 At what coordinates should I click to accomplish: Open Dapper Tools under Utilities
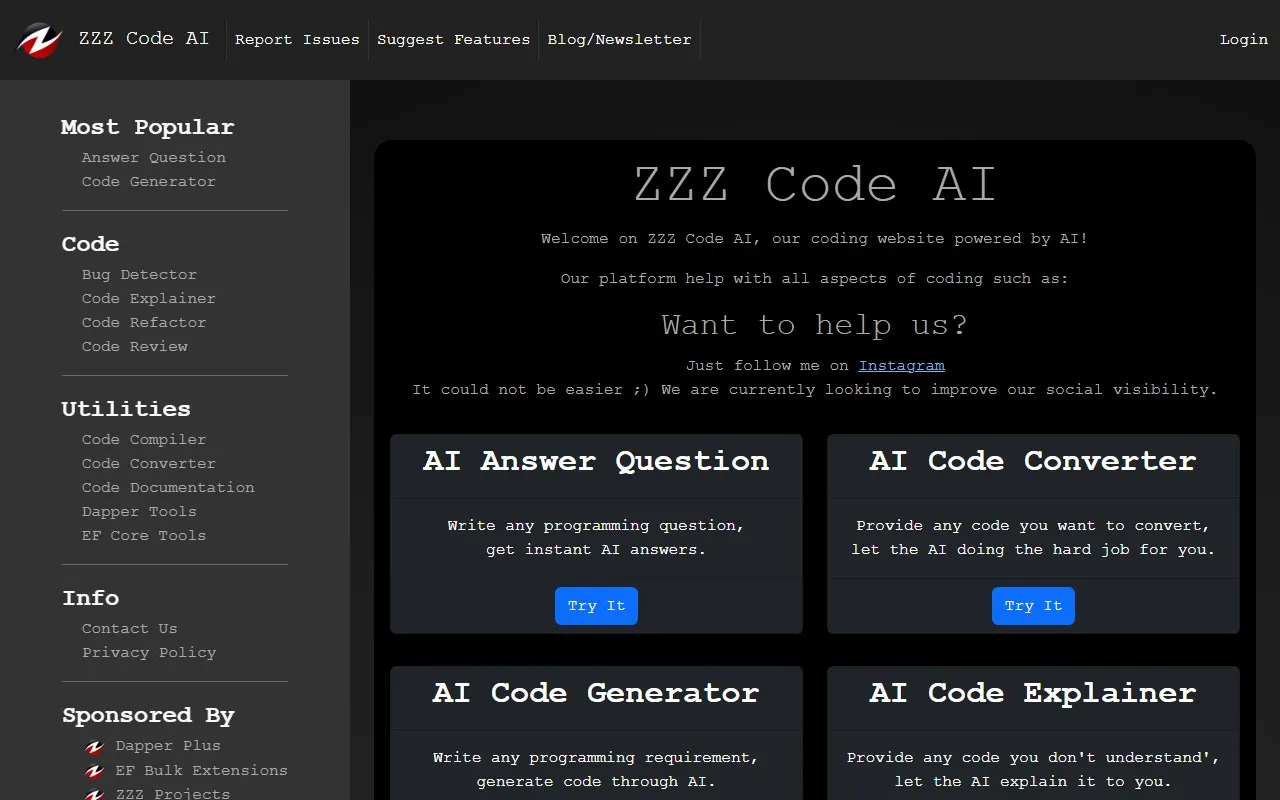[139, 511]
